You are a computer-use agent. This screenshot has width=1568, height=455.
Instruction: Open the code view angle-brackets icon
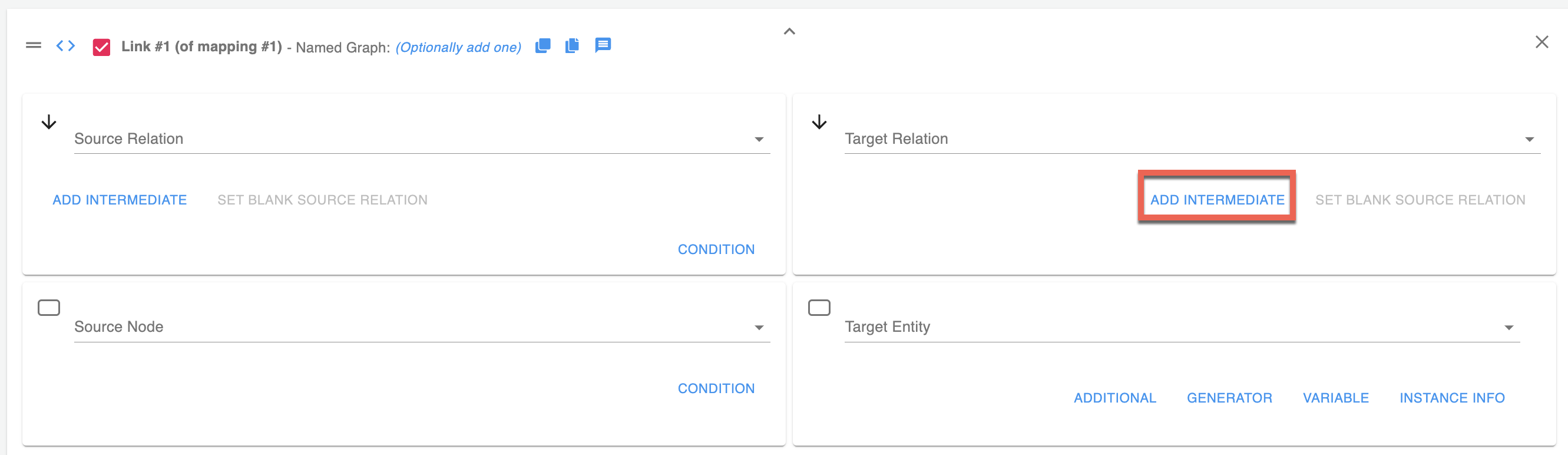pyautogui.click(x=65, y=46)
